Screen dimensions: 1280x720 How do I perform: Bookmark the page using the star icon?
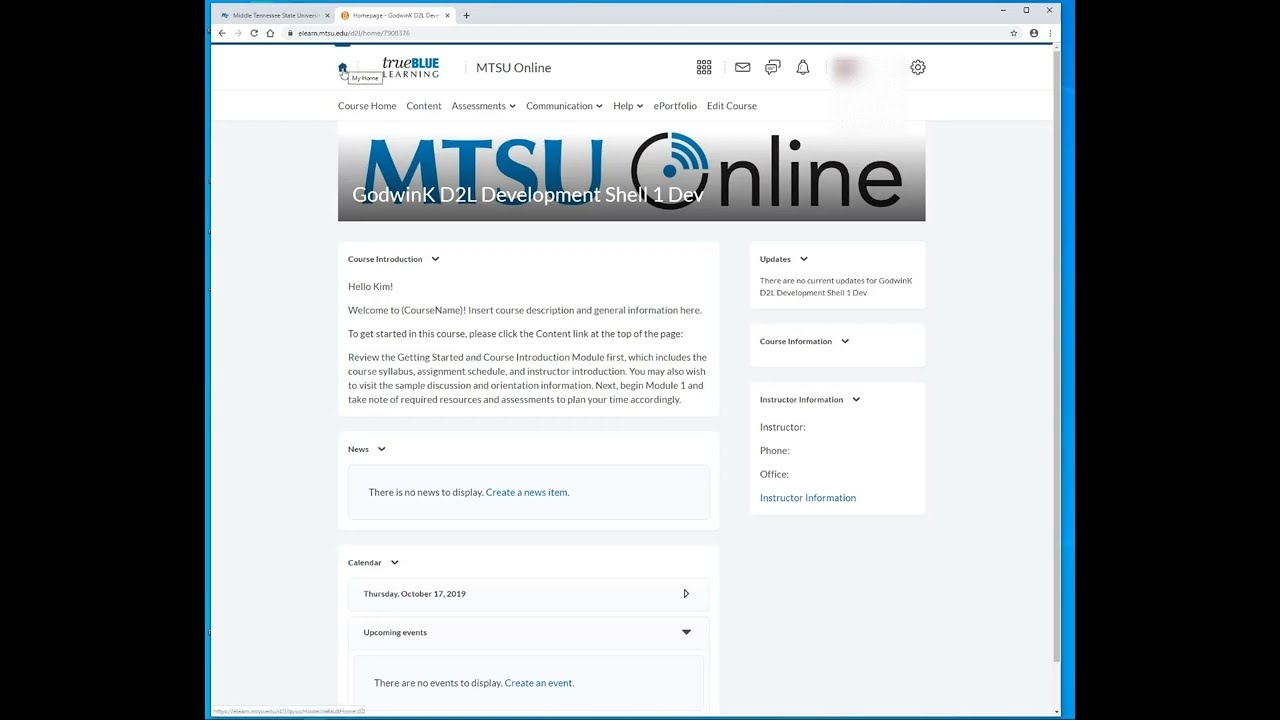pyautogui.click(x=1014, y=33)
